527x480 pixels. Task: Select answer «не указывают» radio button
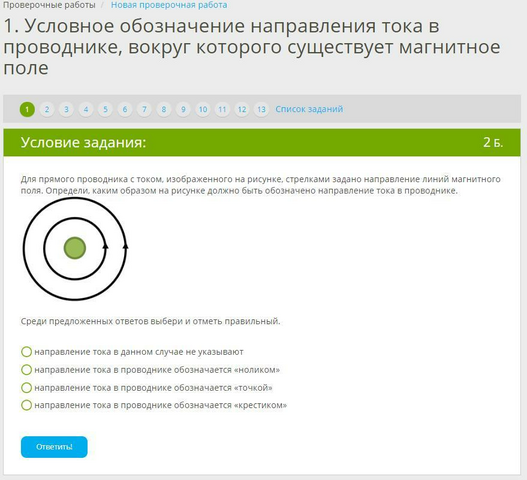(x=27, y=352)
